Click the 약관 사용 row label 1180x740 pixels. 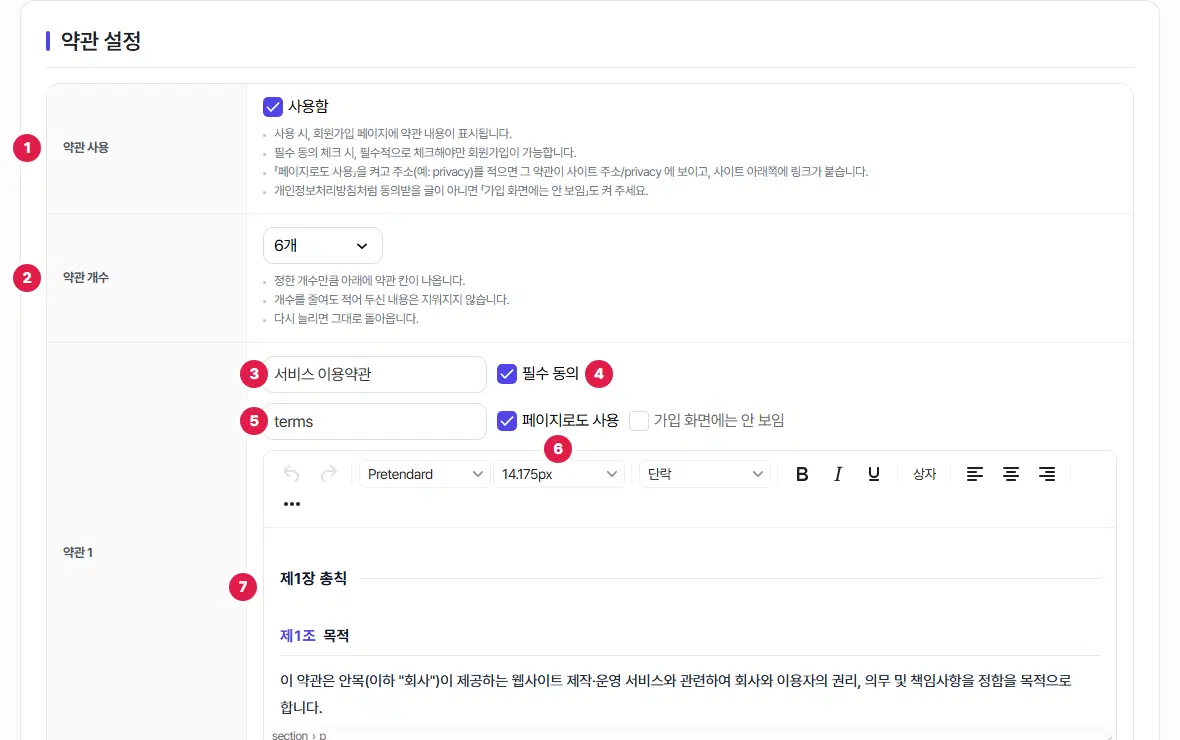(86, 148)
